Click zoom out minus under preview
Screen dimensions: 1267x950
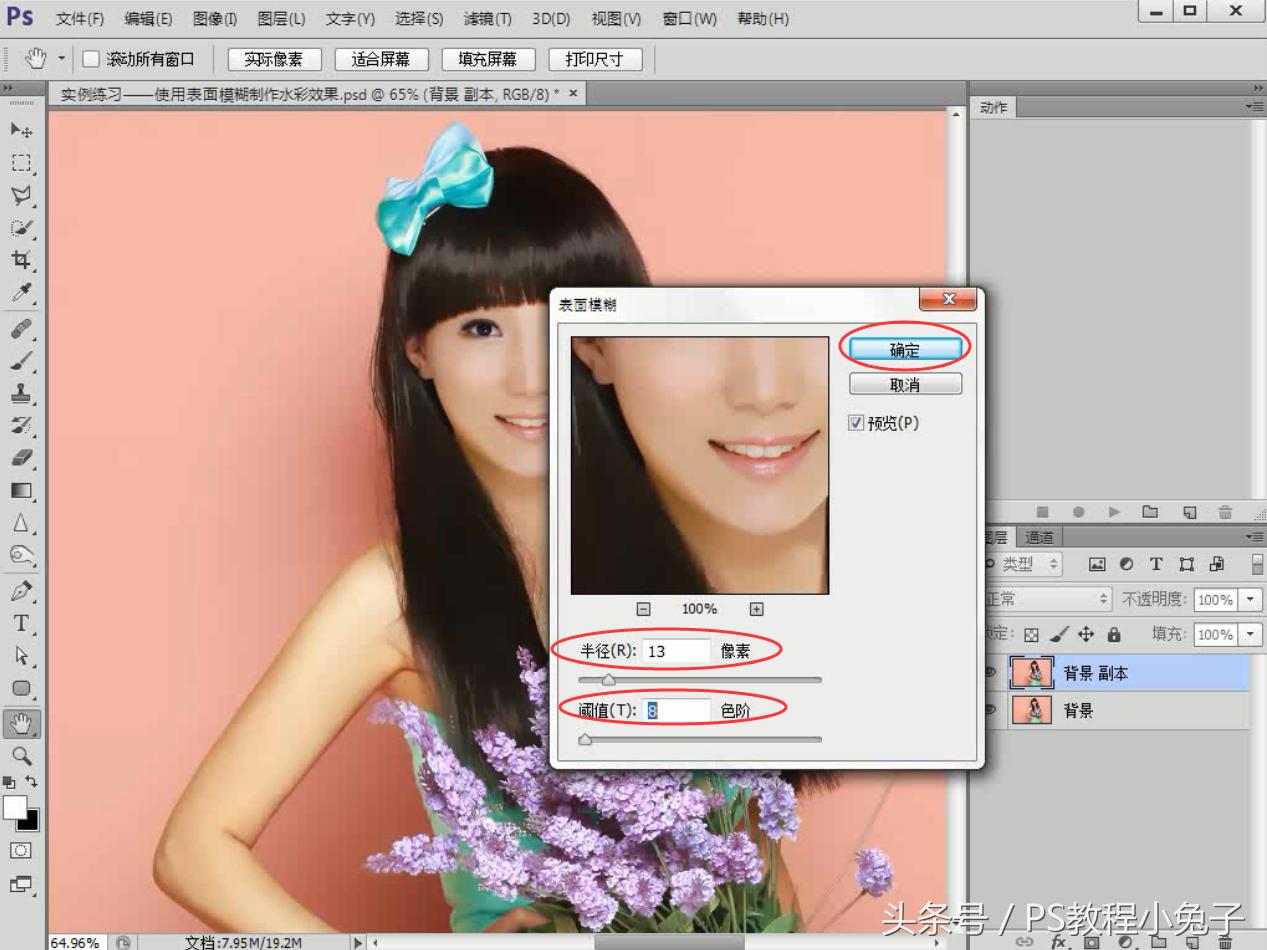(x=644, y=609)
